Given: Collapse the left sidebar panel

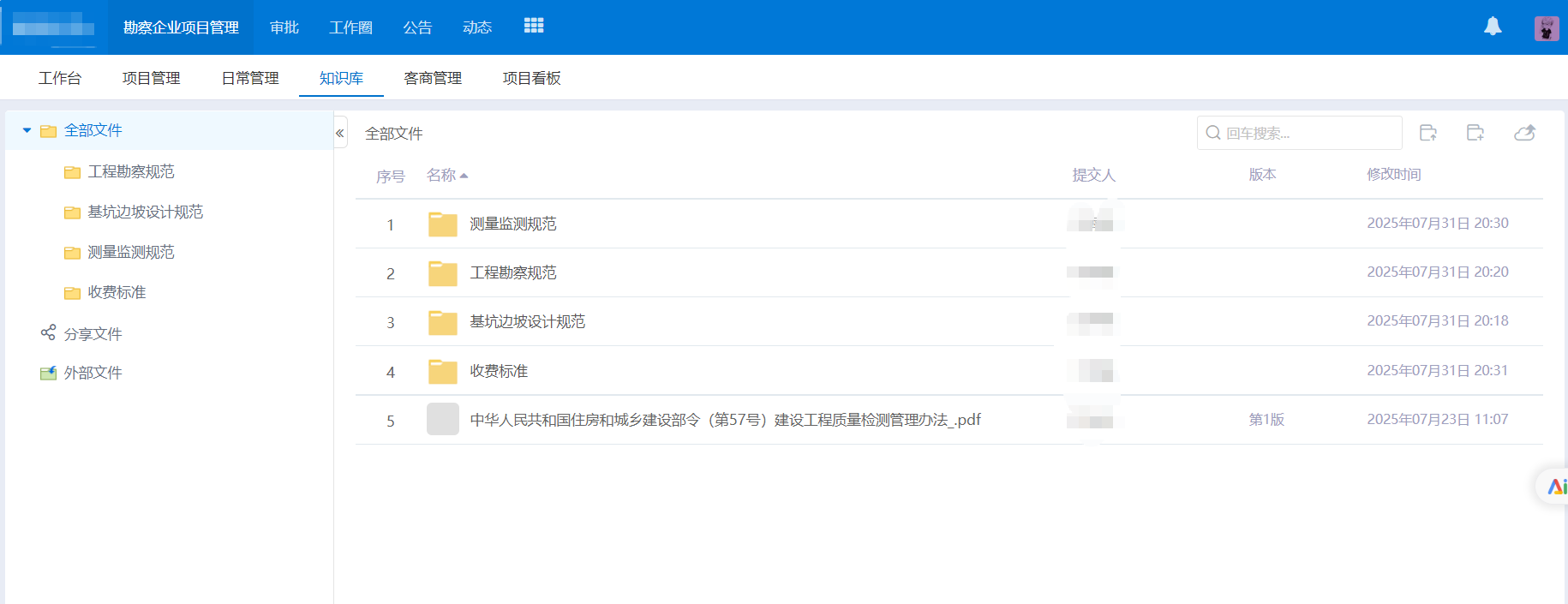Looking at the screenshot, I should (340, 133).
